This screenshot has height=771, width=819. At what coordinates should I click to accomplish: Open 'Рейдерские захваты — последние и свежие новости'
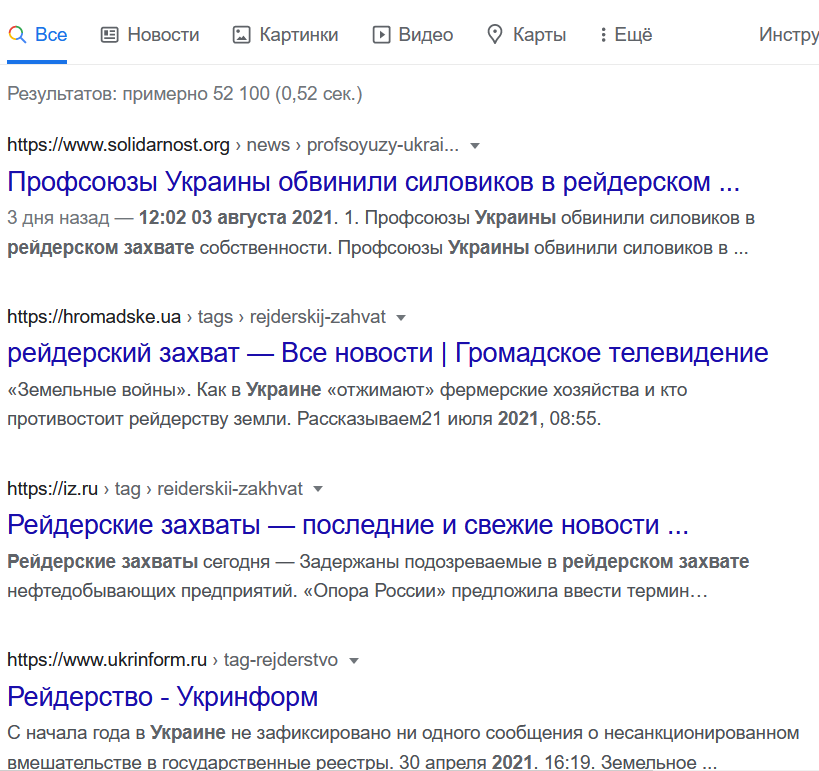[348, 524]
